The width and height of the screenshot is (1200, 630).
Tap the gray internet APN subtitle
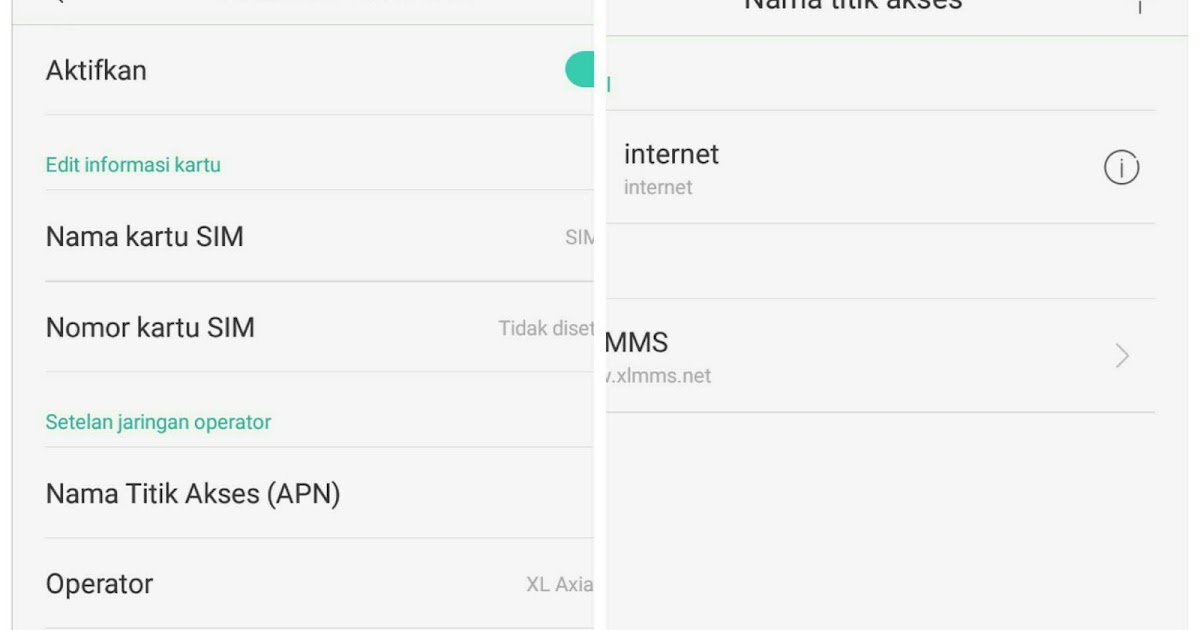pos(658,187)
